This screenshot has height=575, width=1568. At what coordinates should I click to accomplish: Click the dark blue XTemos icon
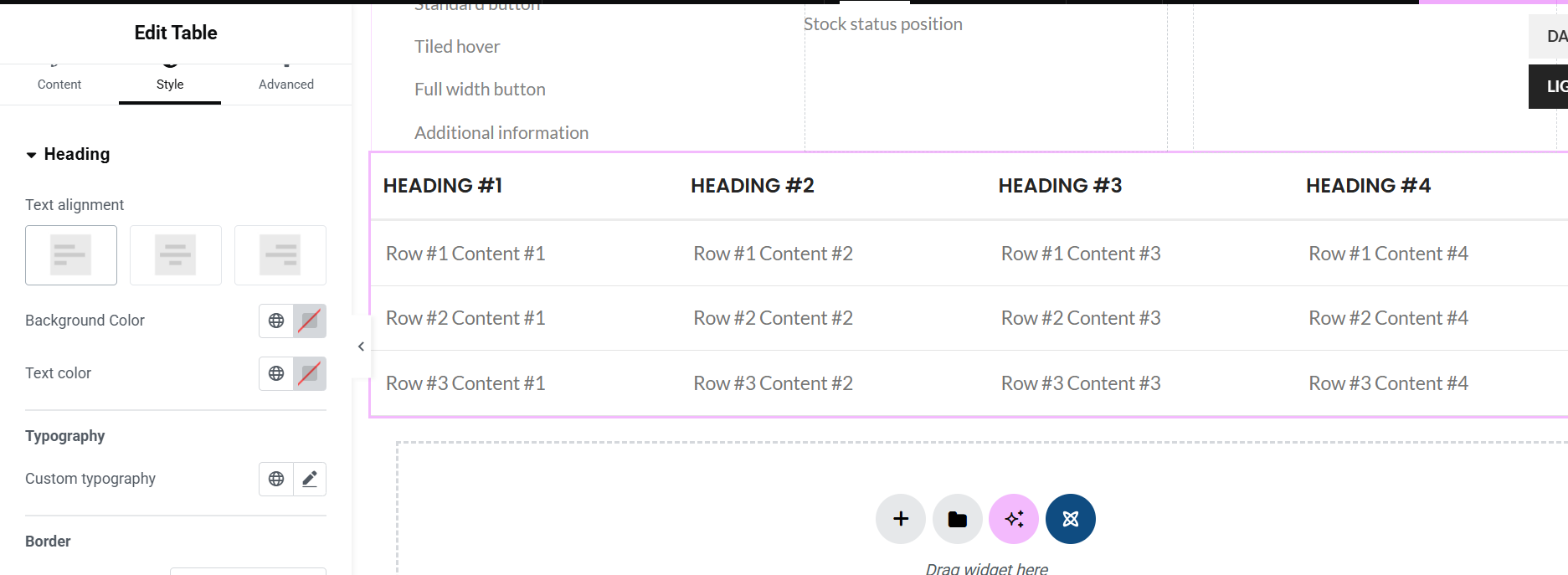click(1071, 519)
